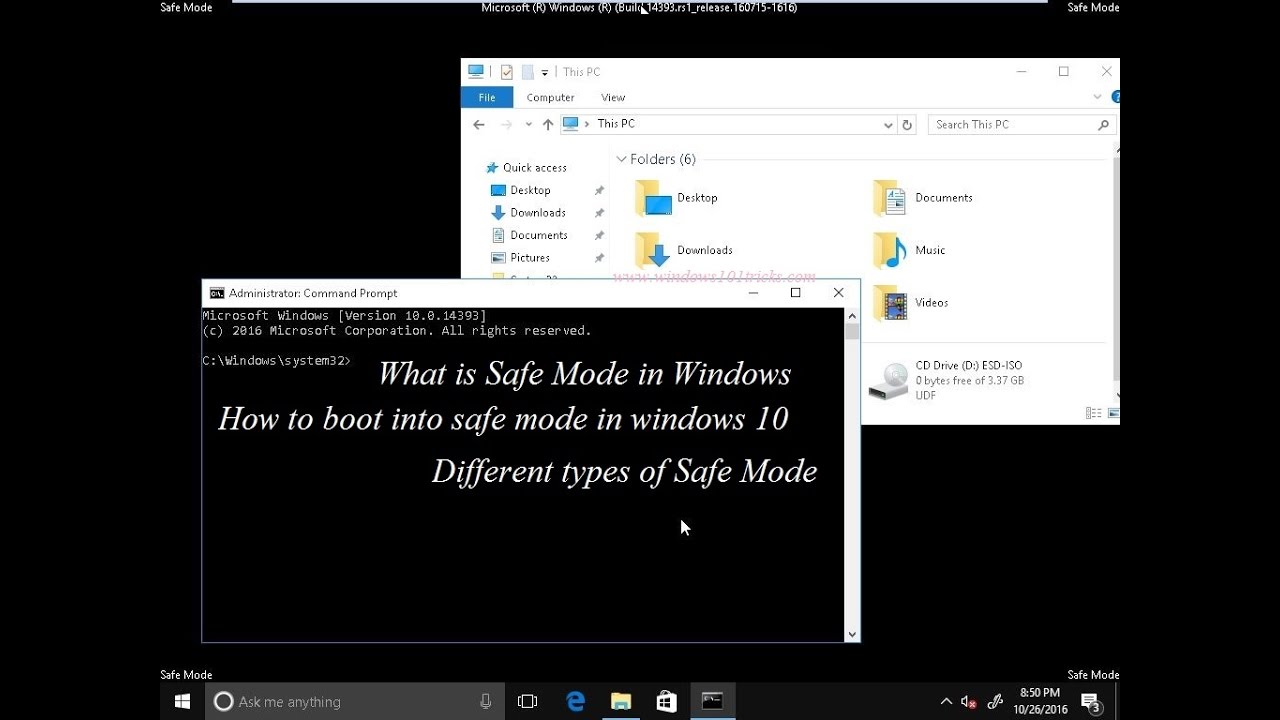The width and height of the screenshot is (1280, 720).
Task: Go back in File Explorer
Action: coord(479,125)
